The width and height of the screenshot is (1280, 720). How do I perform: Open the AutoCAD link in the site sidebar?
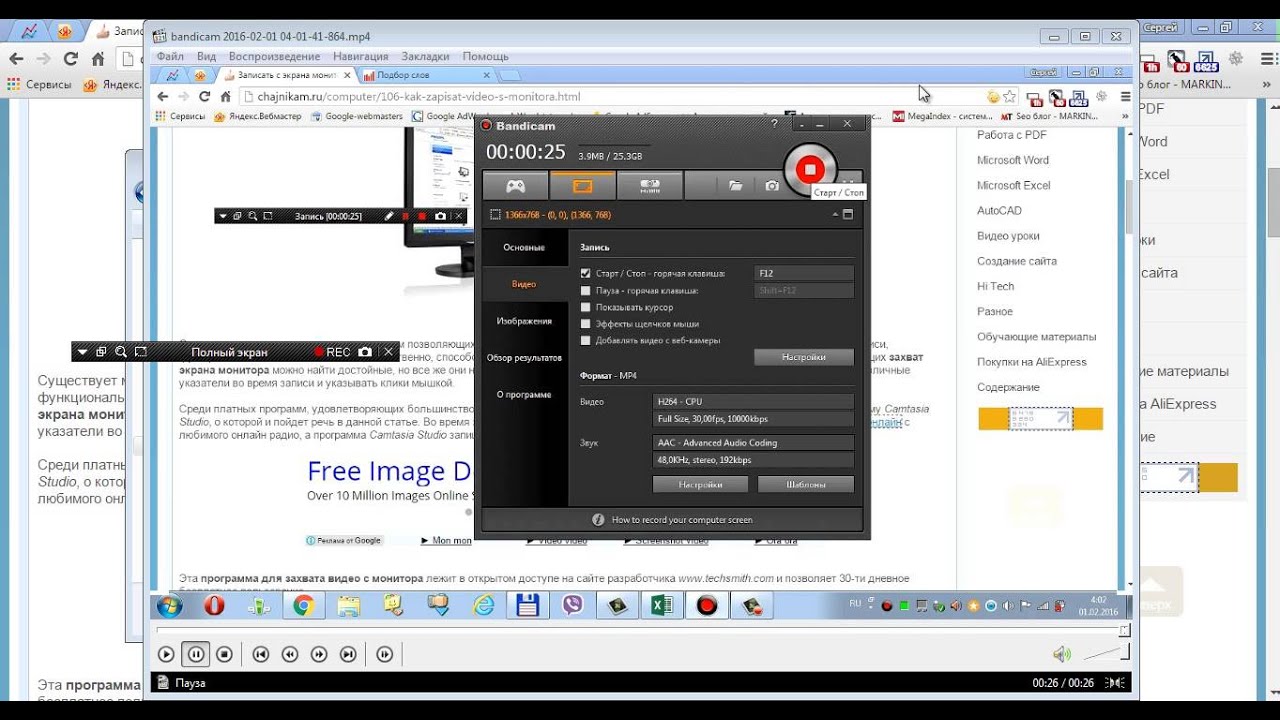tap(999, 211)
